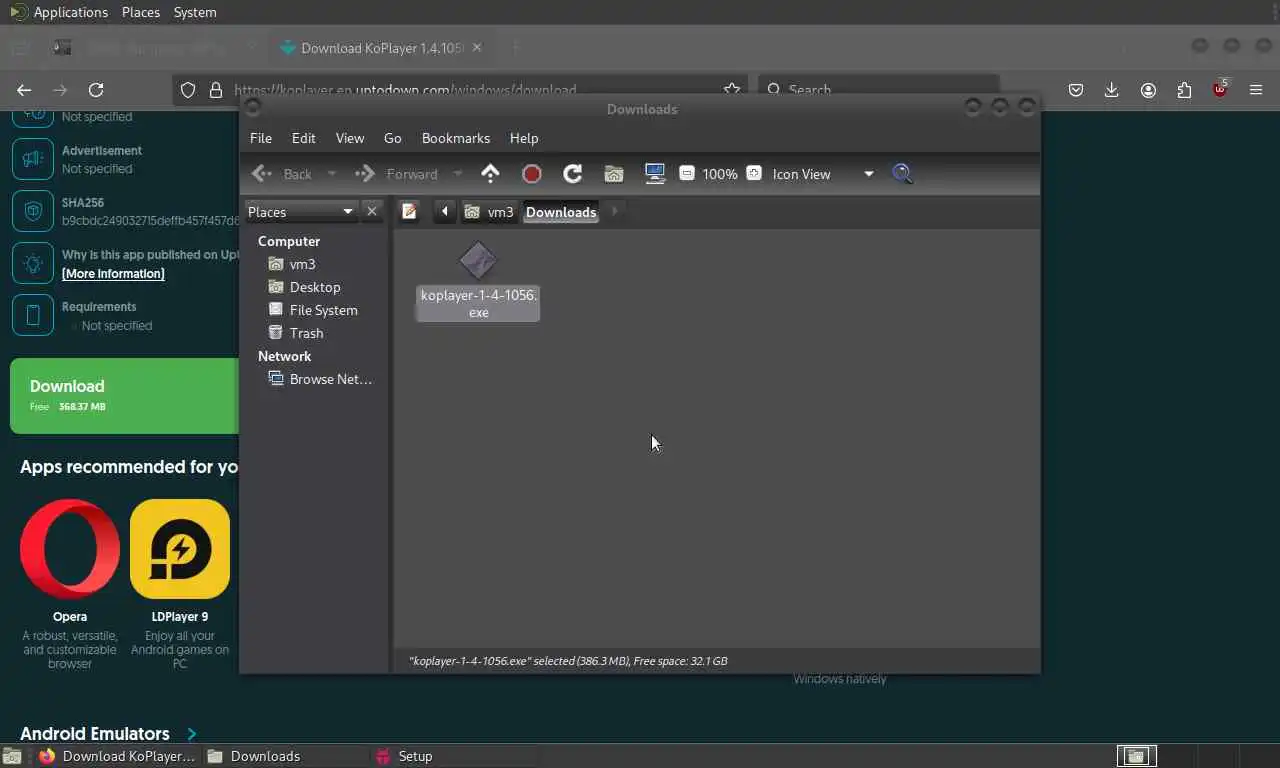The width and height of the screenshot is (1280, 768).
Task: Open Firefox Pocket save icon
Action: coord(1076,90)
